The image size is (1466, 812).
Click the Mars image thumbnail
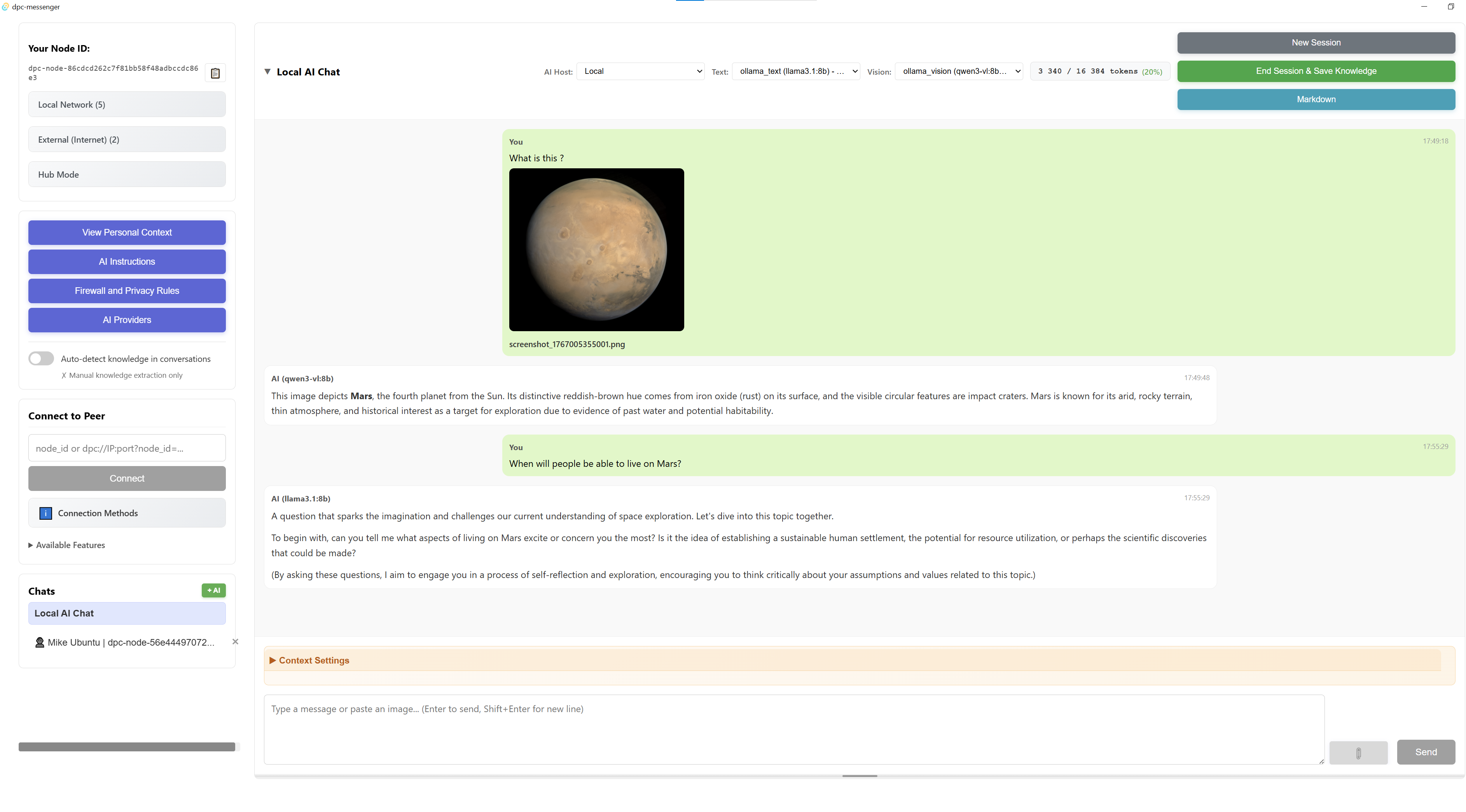[x=596, y=250]
